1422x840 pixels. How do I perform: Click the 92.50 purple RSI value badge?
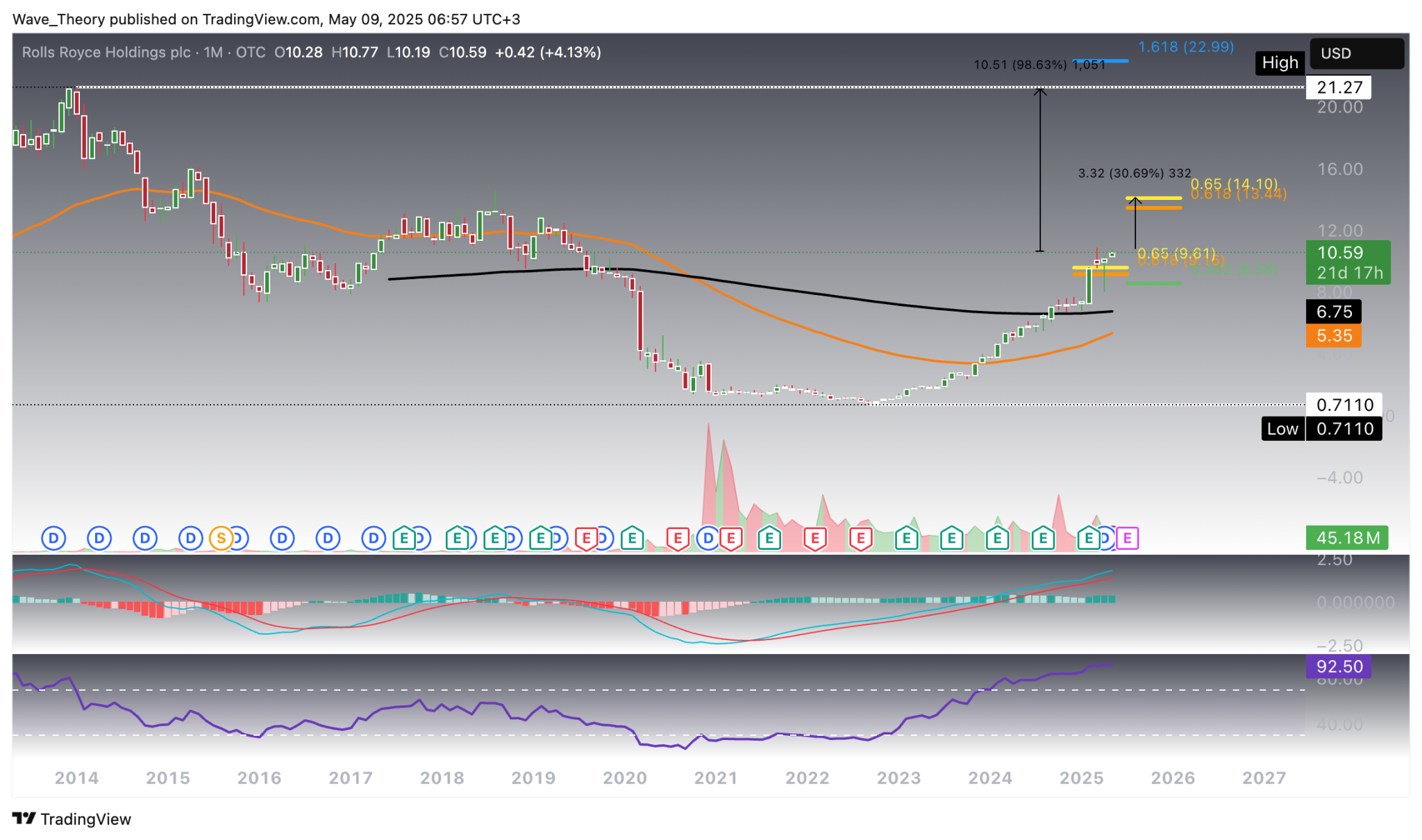[x=1340, y=666]
